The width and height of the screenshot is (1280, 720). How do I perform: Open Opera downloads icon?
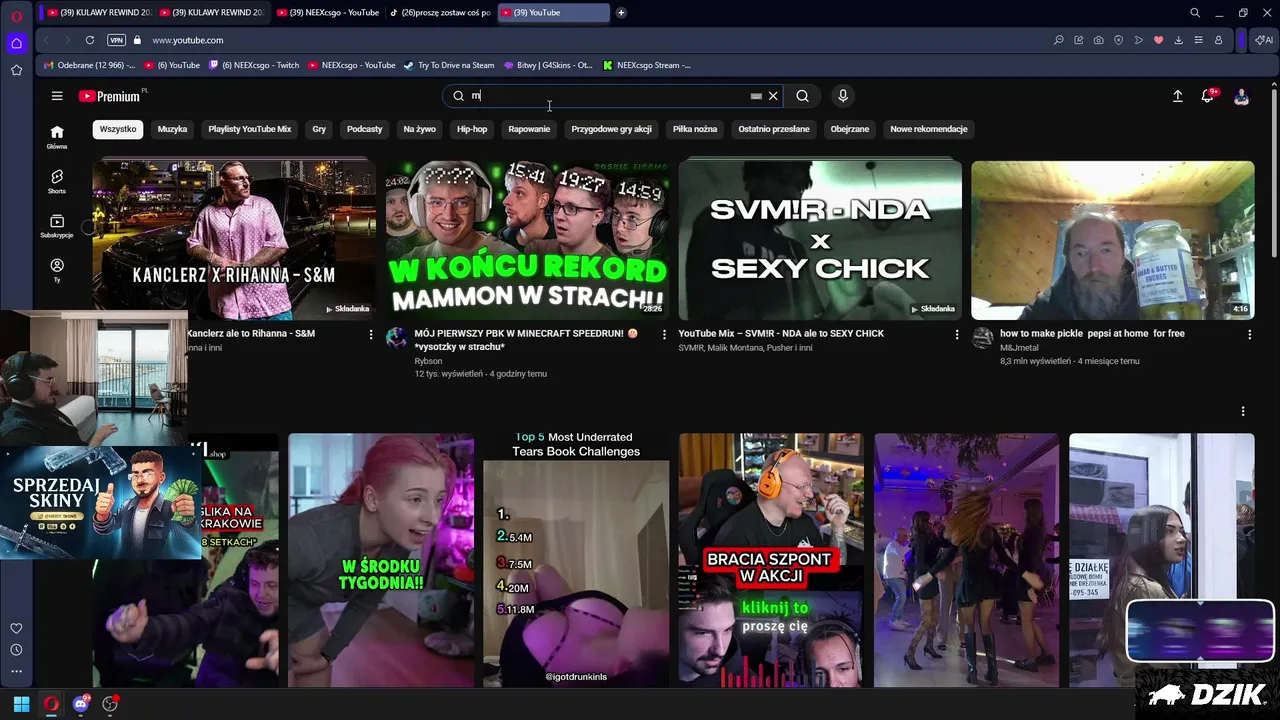point(1178,40)
